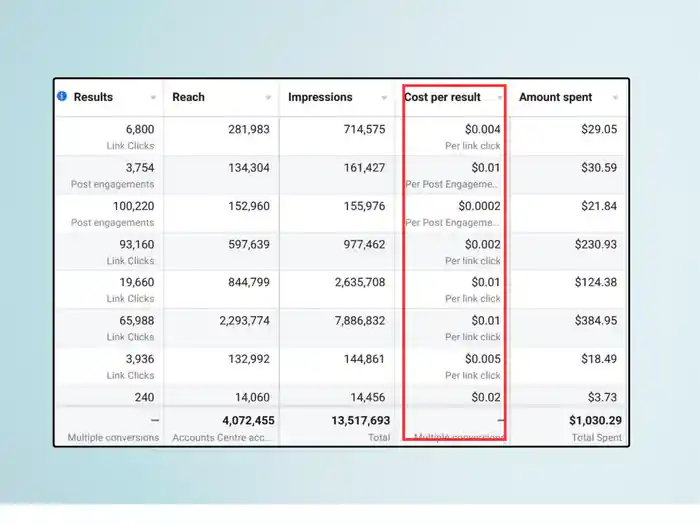Screen dimensions: 700x525
Task: Sort by the Reach column header
Action: pos(188,97)
